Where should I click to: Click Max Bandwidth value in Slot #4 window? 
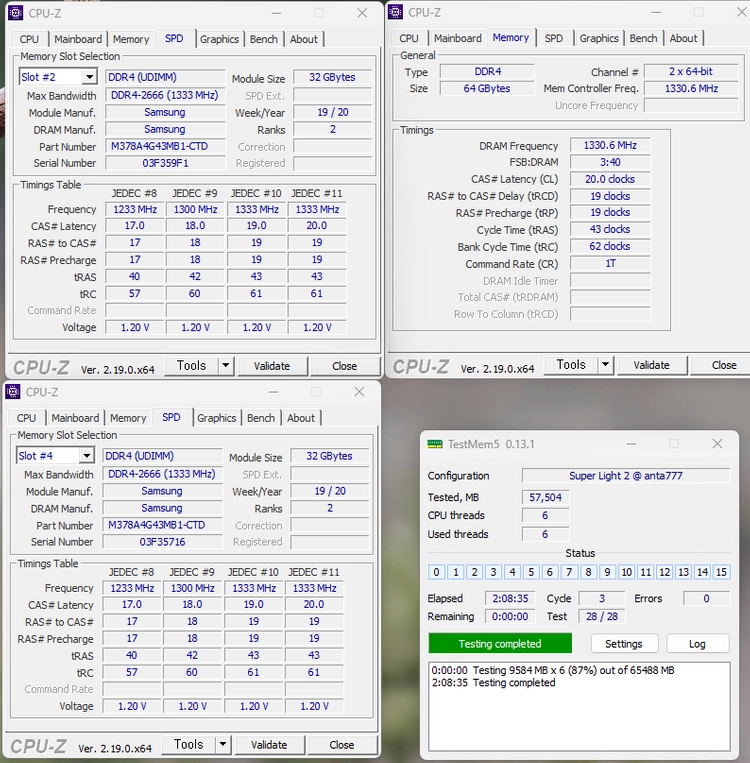tap(162, 473)
